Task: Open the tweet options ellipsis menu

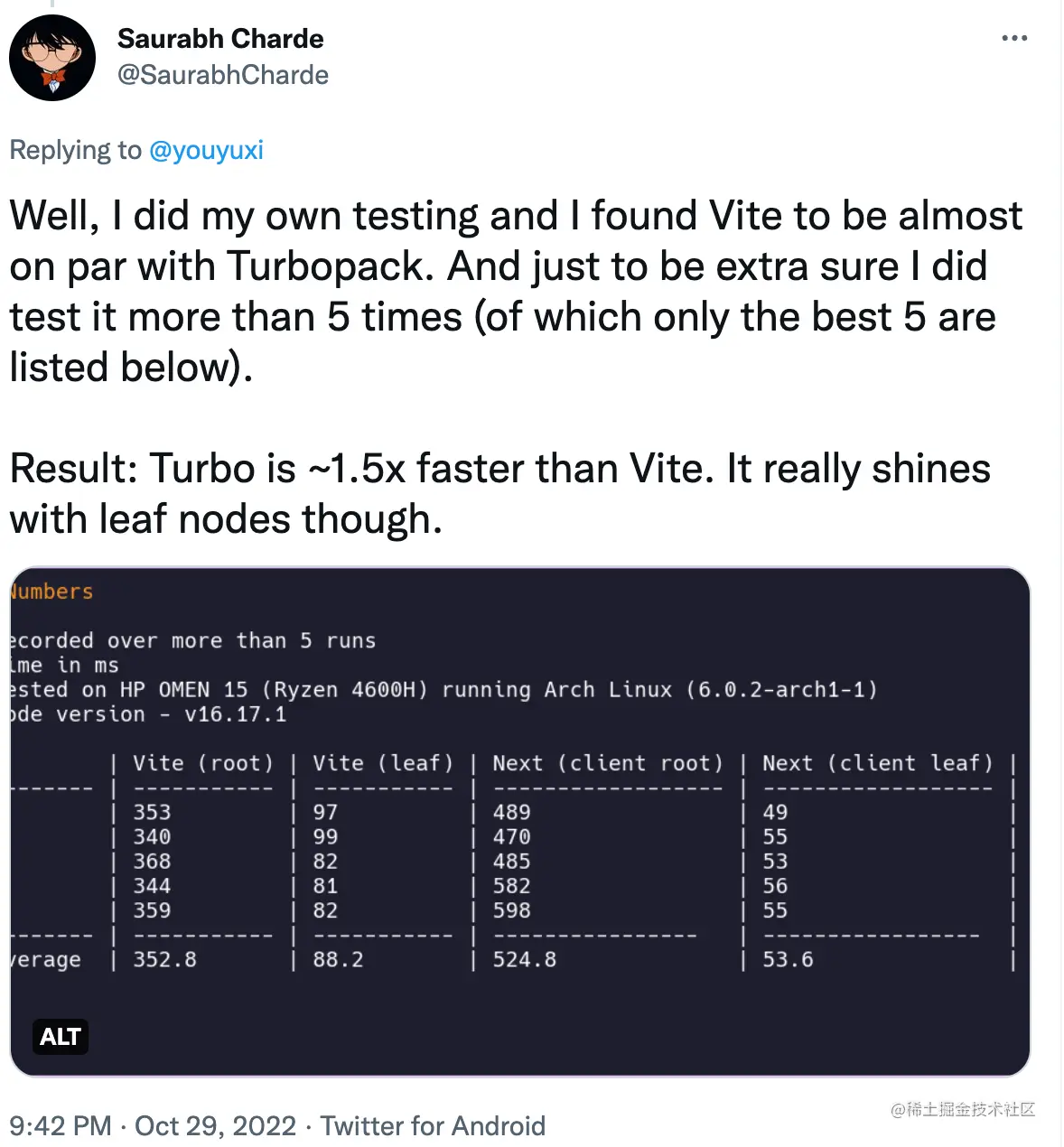Action: [1015, 38]
